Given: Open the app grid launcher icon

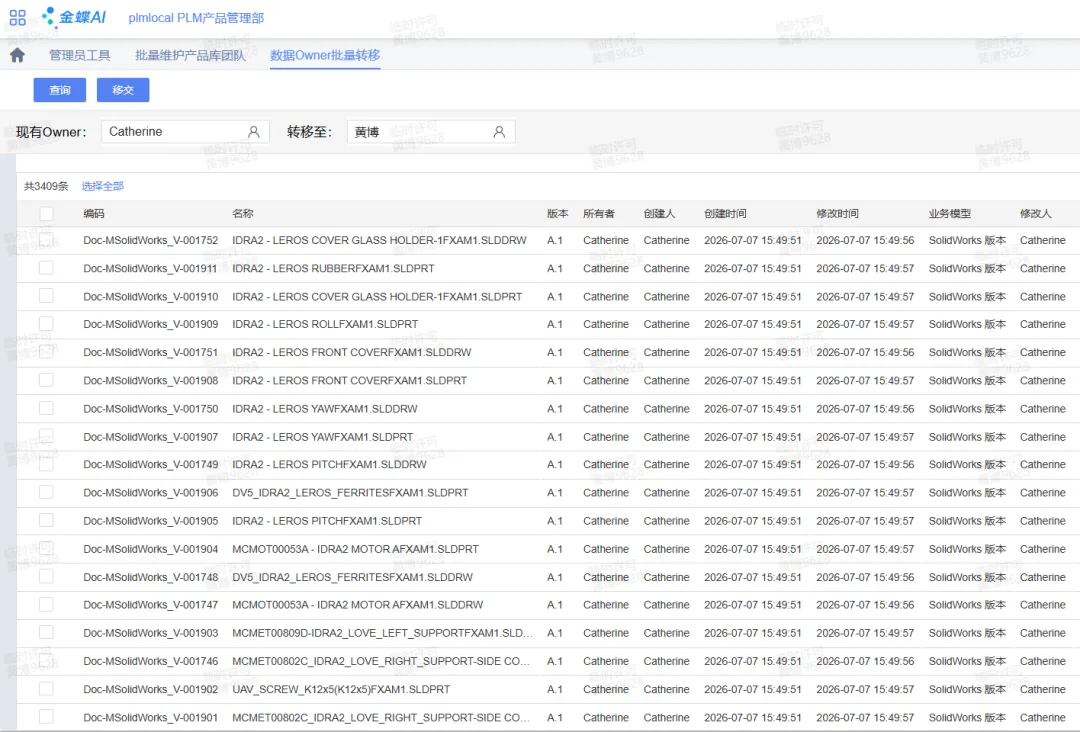Looking at the screenshot, I should pos(18,17).
